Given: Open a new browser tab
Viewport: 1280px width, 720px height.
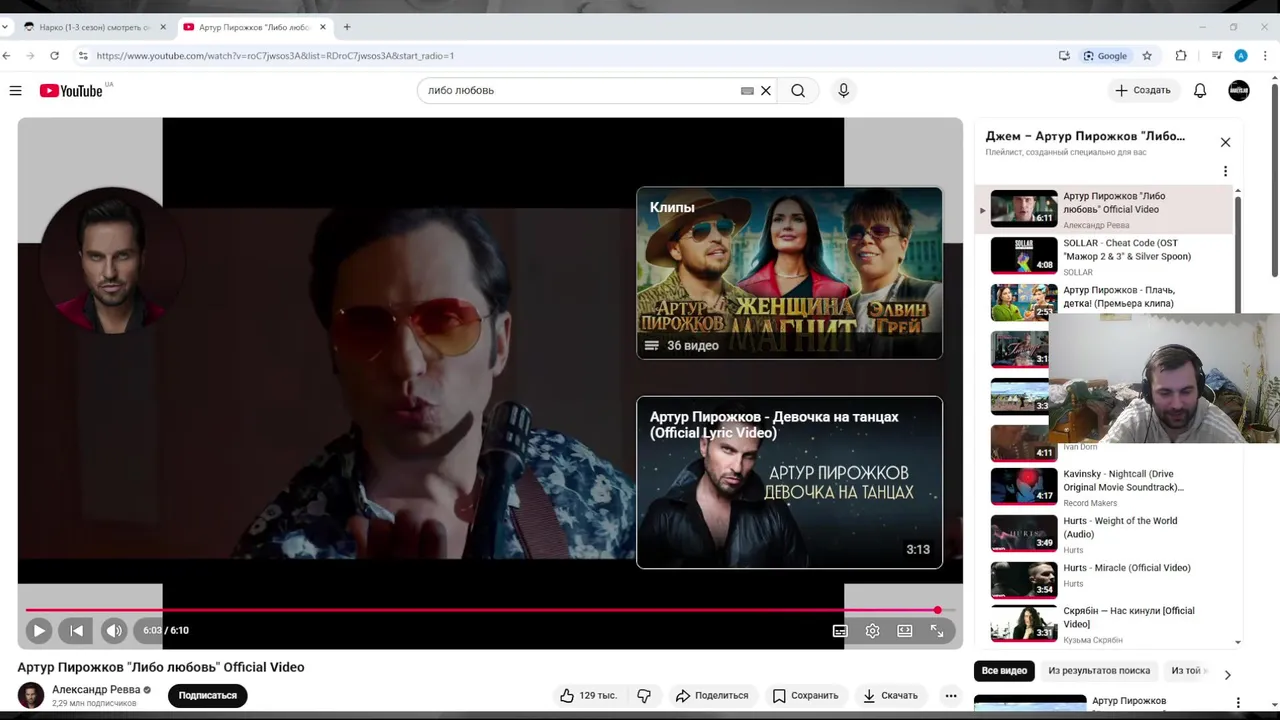Looking at the screenshot, I should click(x=347, y=27).
